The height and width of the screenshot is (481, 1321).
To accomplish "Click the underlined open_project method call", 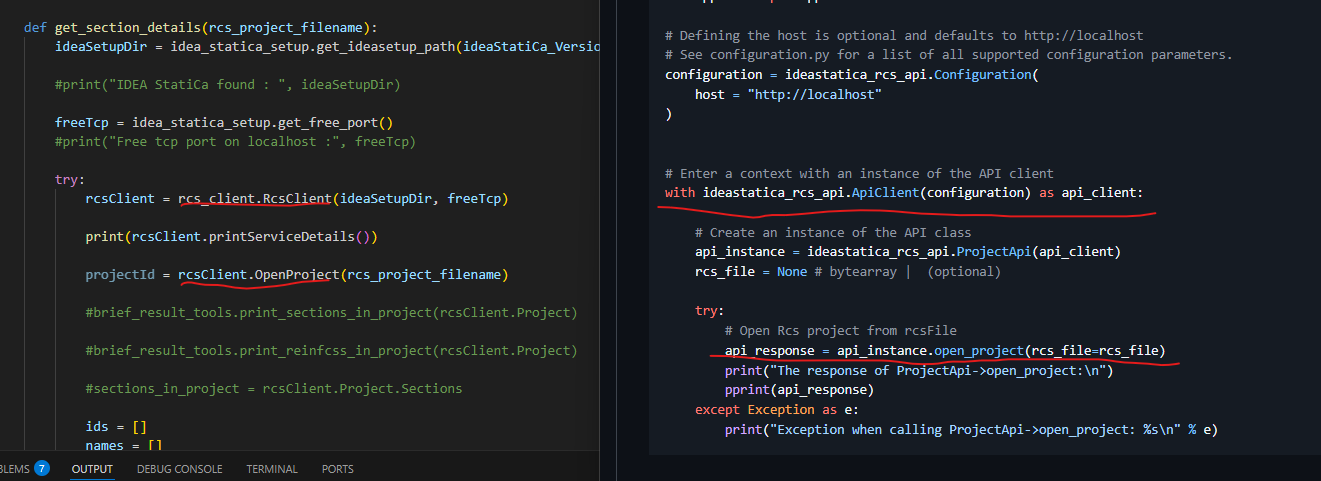I will pos(980,351).
